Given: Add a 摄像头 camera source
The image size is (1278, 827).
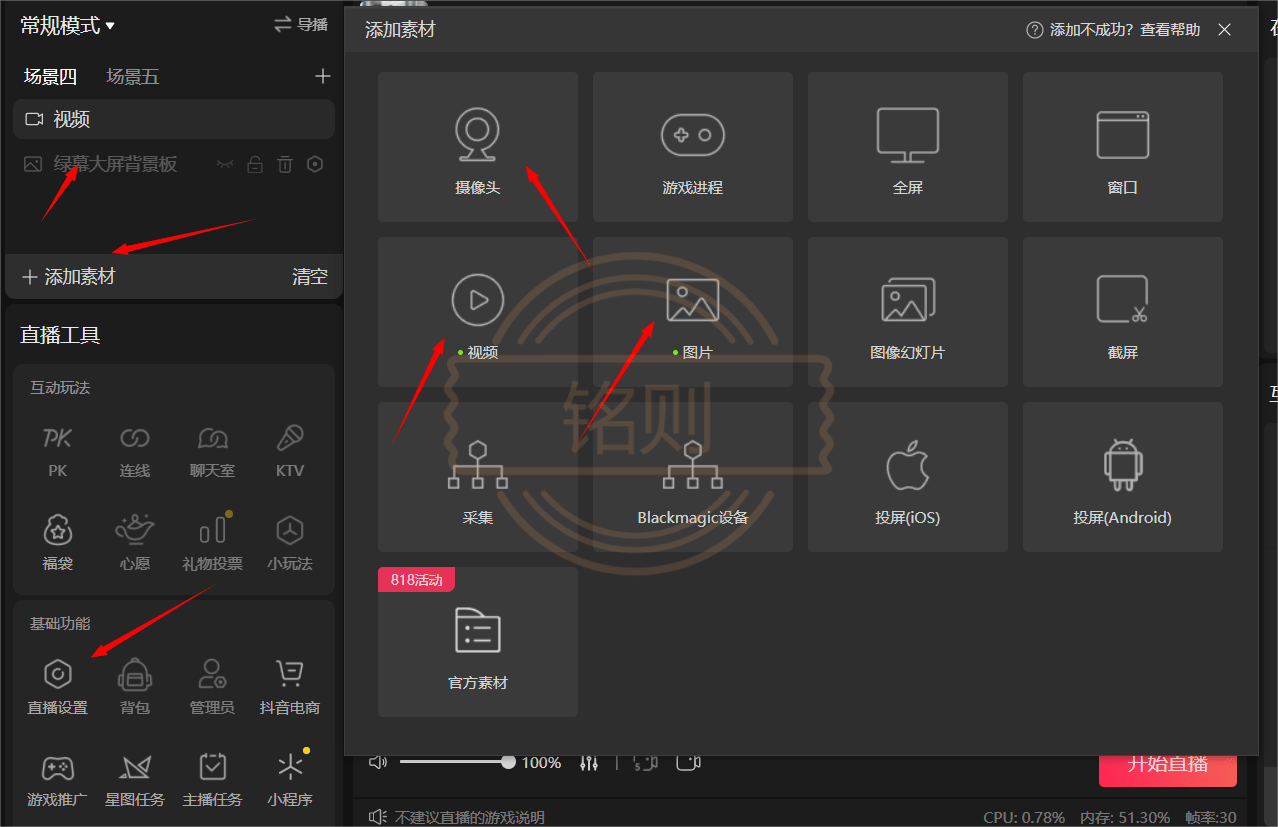Looking at the screenshot, I should click(x=478, y=147).
